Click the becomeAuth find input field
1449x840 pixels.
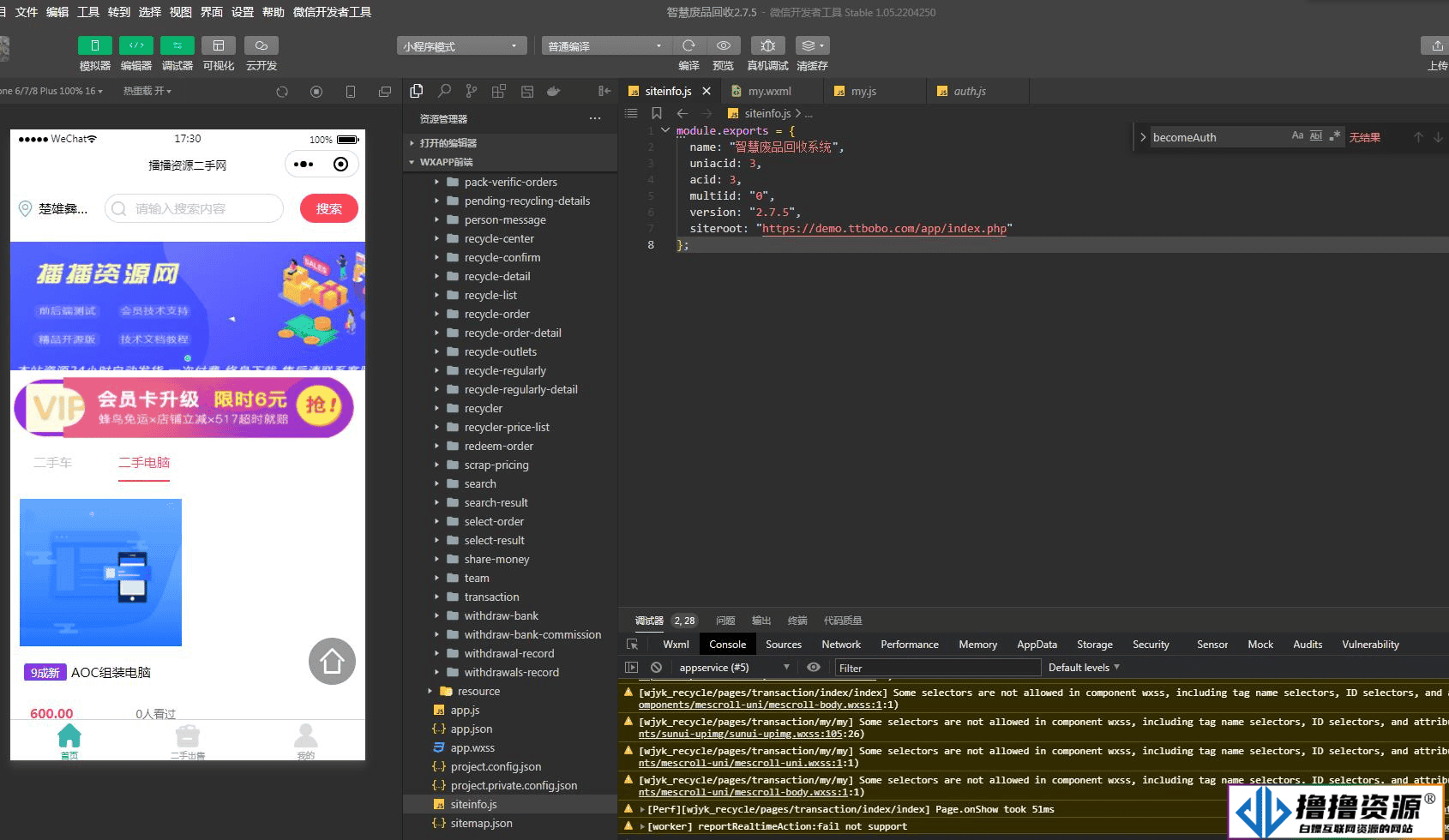(1219, 137)
